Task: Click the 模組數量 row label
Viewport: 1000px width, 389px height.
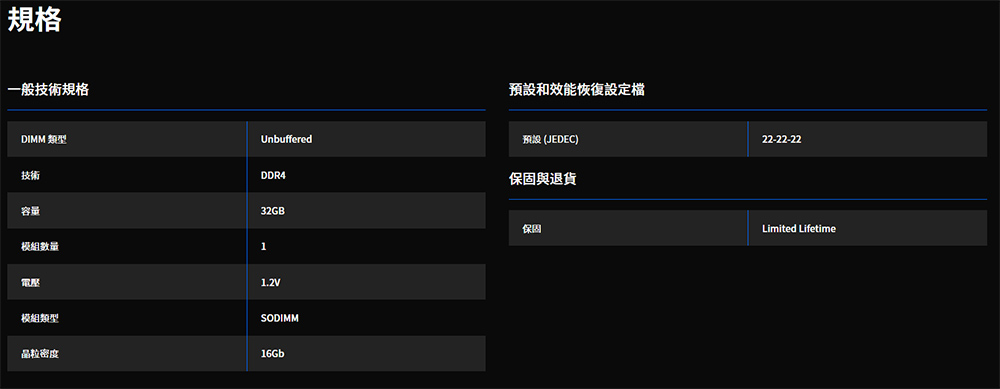Action: pos(40,247)
